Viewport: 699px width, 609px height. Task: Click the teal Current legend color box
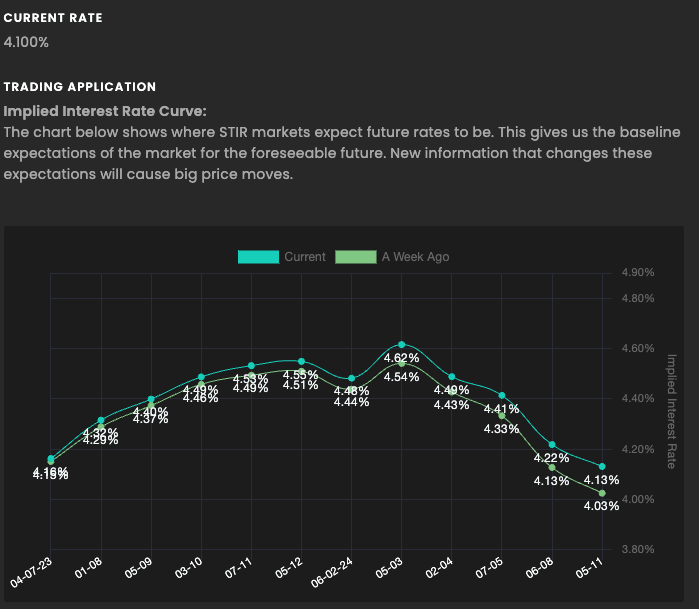click(258, 257)
